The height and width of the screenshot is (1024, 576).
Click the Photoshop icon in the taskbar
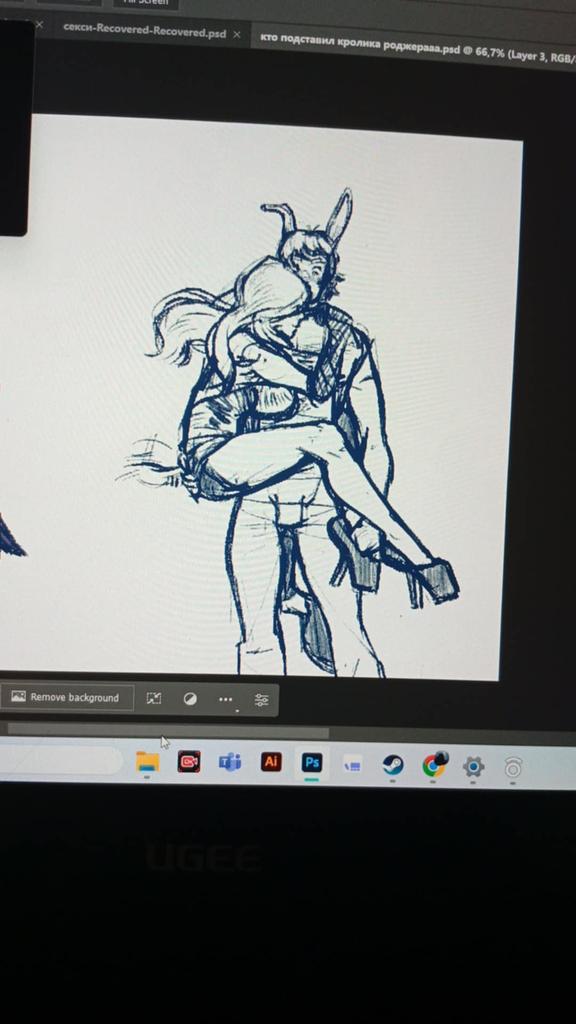click(x=312, y=763)
